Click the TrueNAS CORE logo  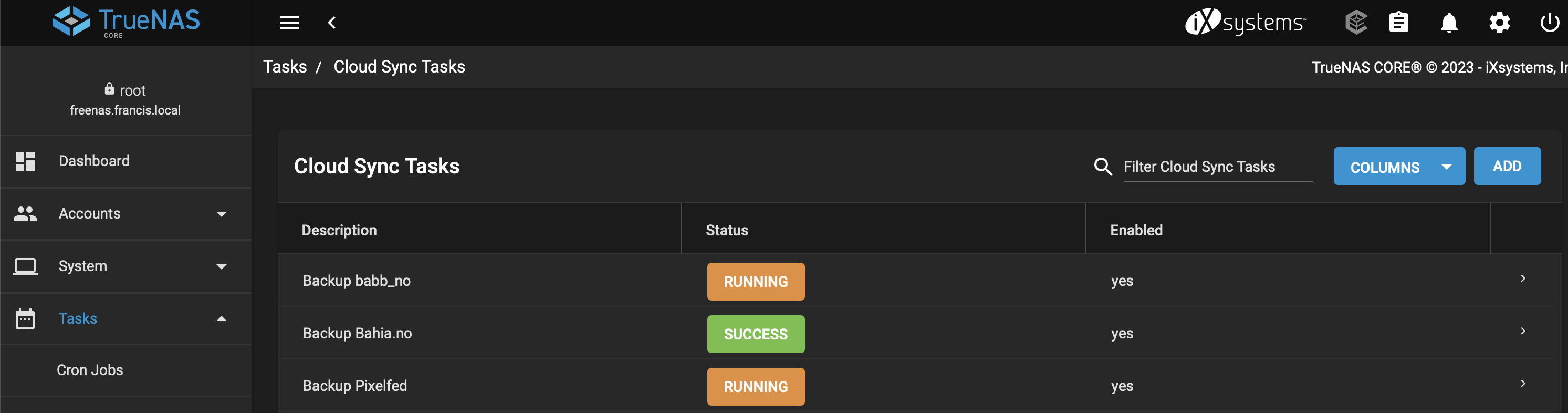pos(126,23)
